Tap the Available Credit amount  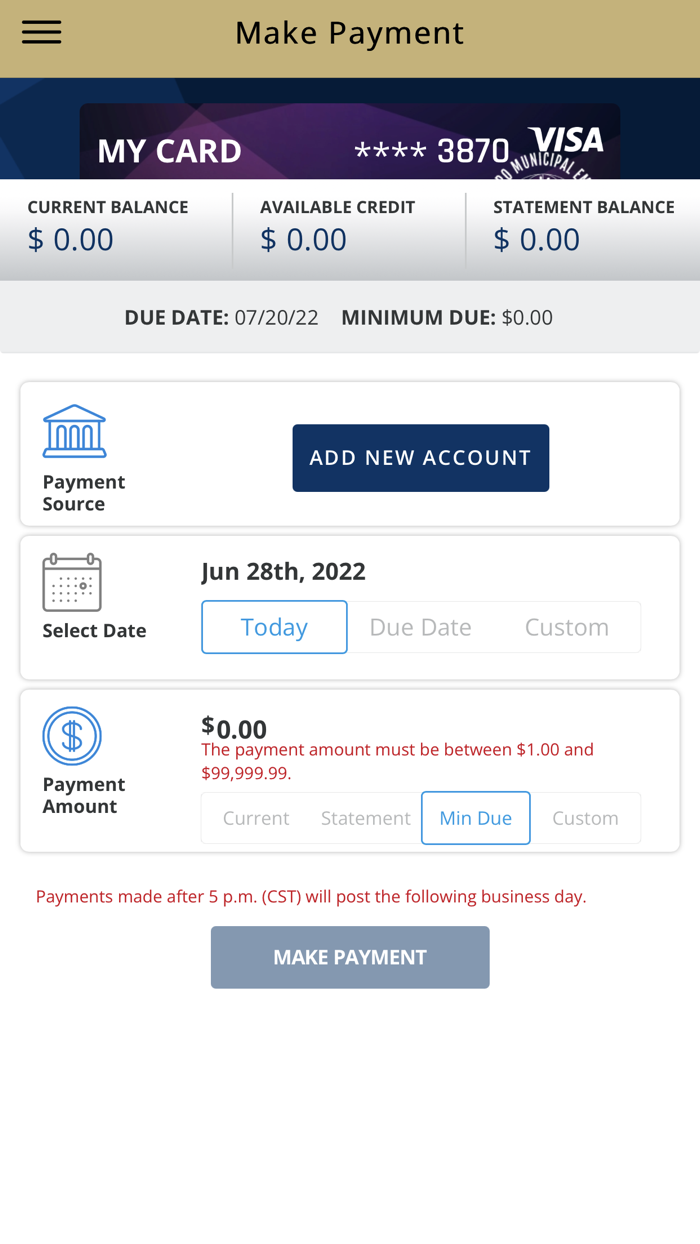click(x=303, y=240)
